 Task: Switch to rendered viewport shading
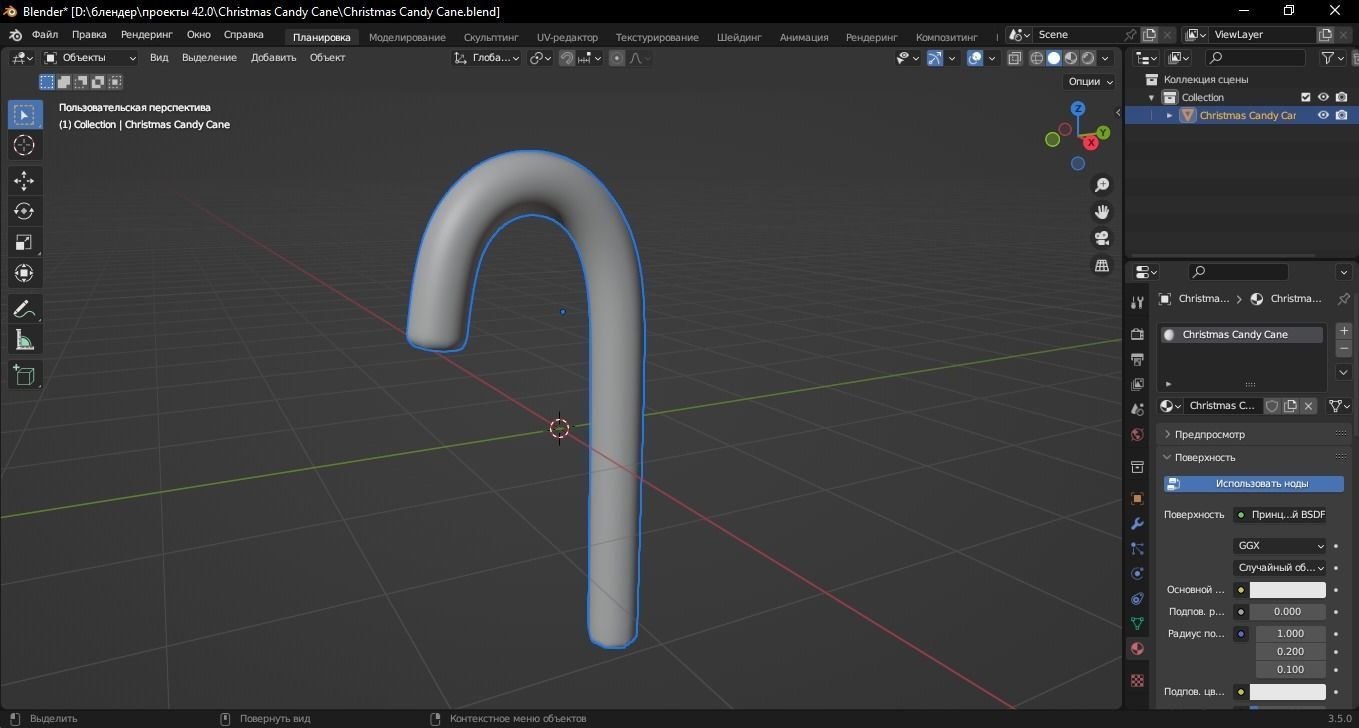point(1088,58)
